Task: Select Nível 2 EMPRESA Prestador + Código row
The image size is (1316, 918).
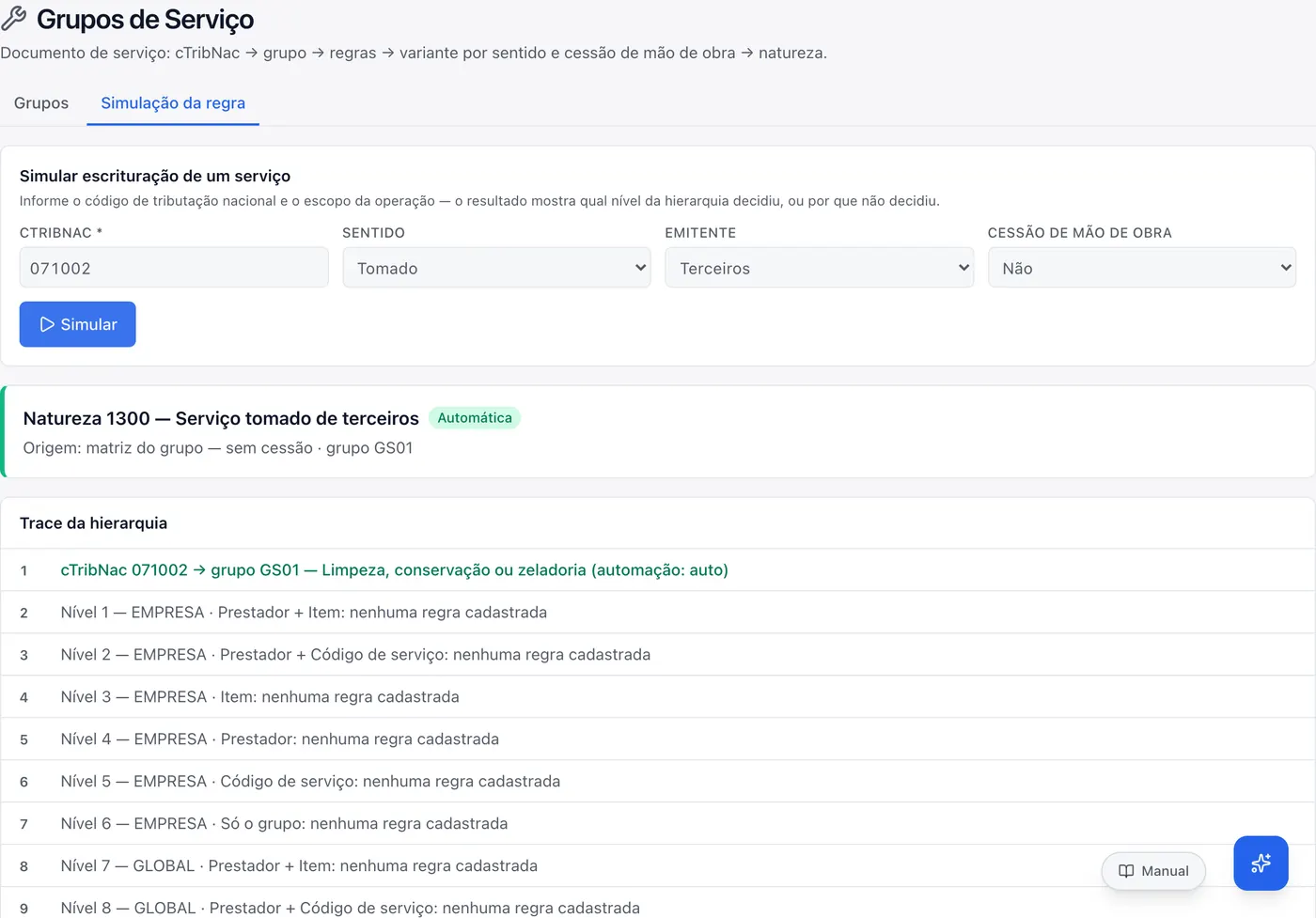Action: (658, 655)
